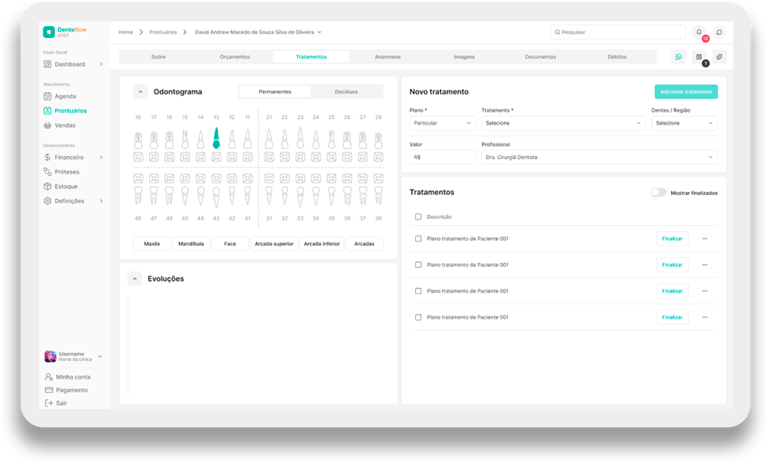This screenshot has height=463, width=768.
Task: Switch to the Anamnese tab
Action: (x=387, y=57)
